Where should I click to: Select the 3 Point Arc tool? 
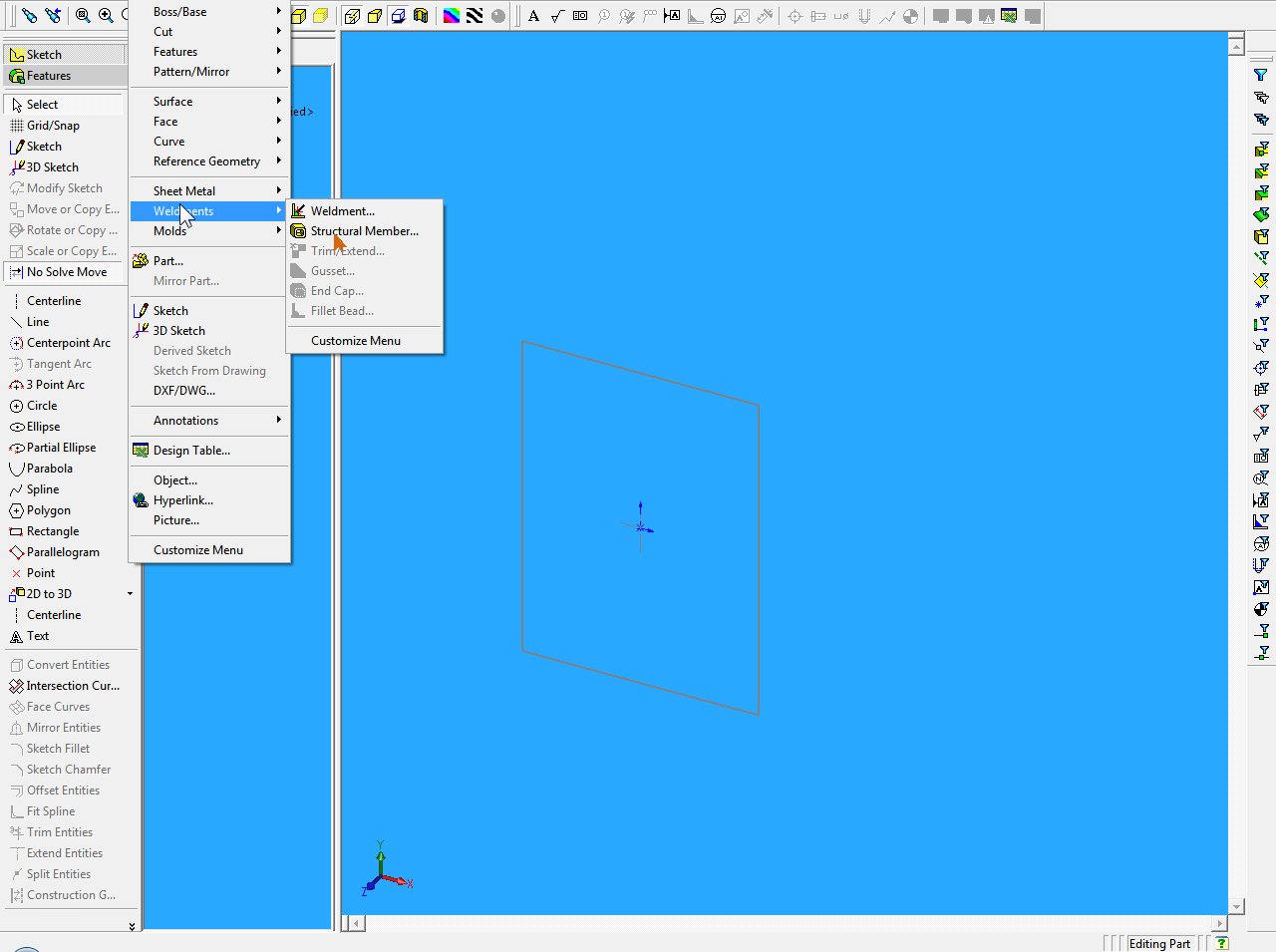[55, 385]
